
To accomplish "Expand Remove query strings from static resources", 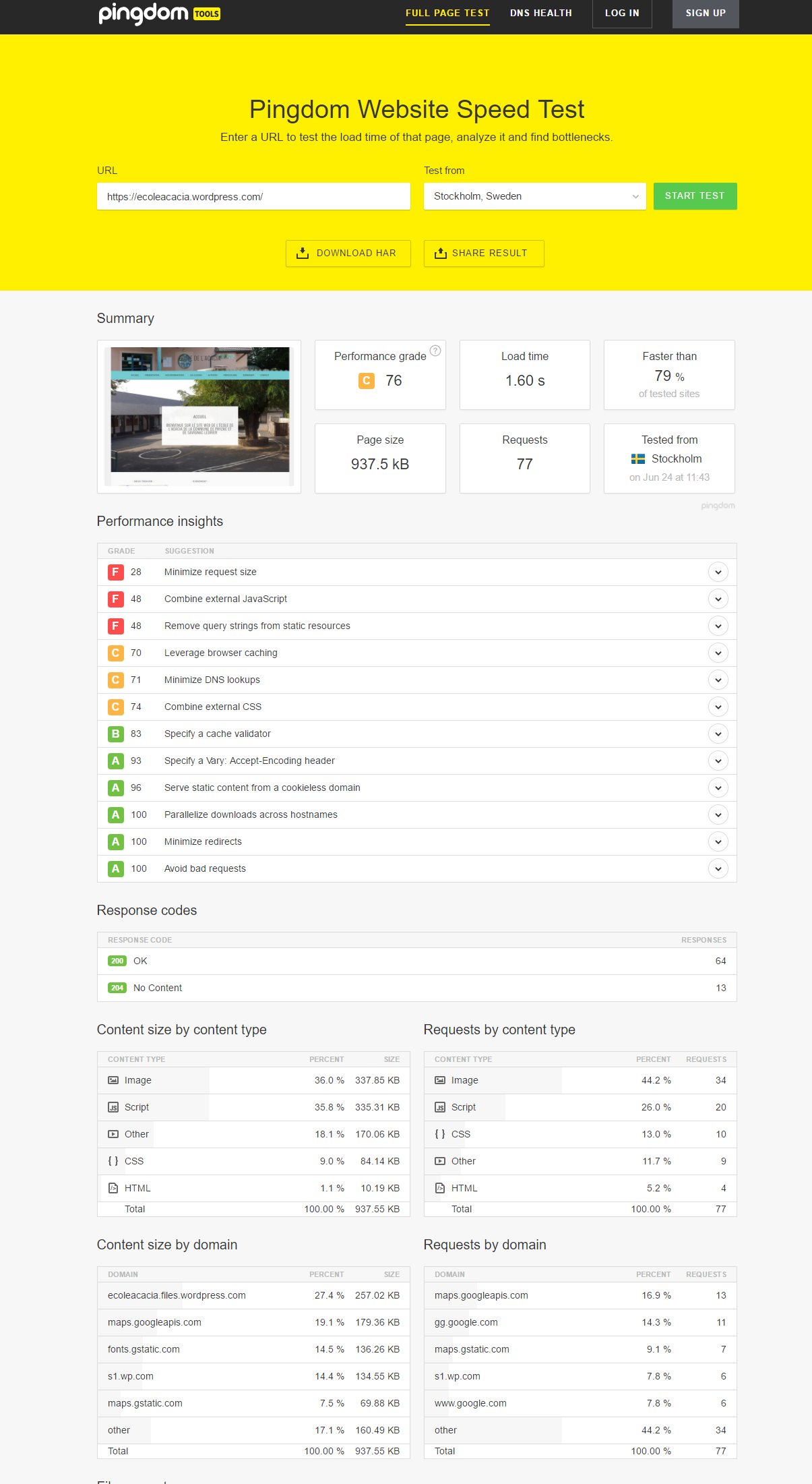I will click(x=718, y=626).
